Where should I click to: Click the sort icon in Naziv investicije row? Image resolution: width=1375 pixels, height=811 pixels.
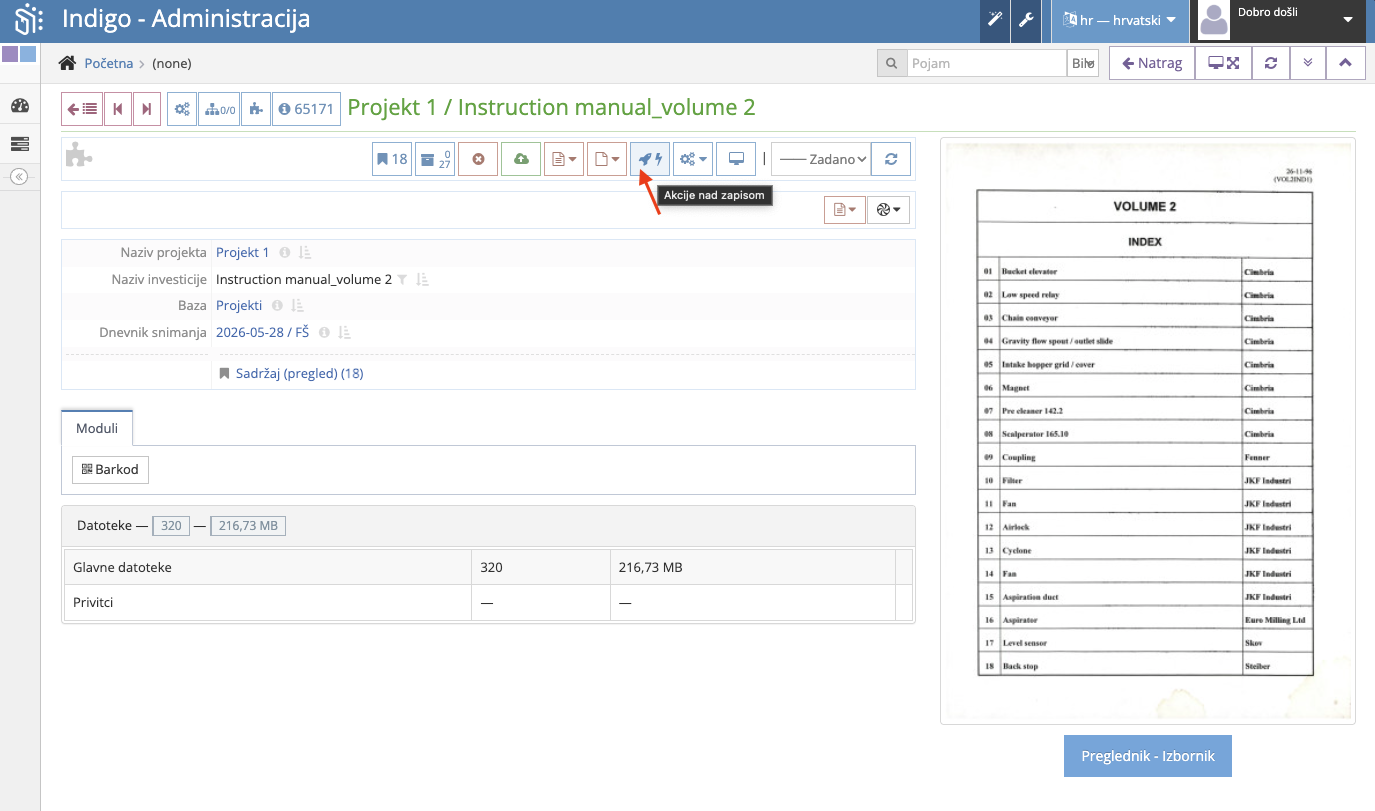coord(422,280)
